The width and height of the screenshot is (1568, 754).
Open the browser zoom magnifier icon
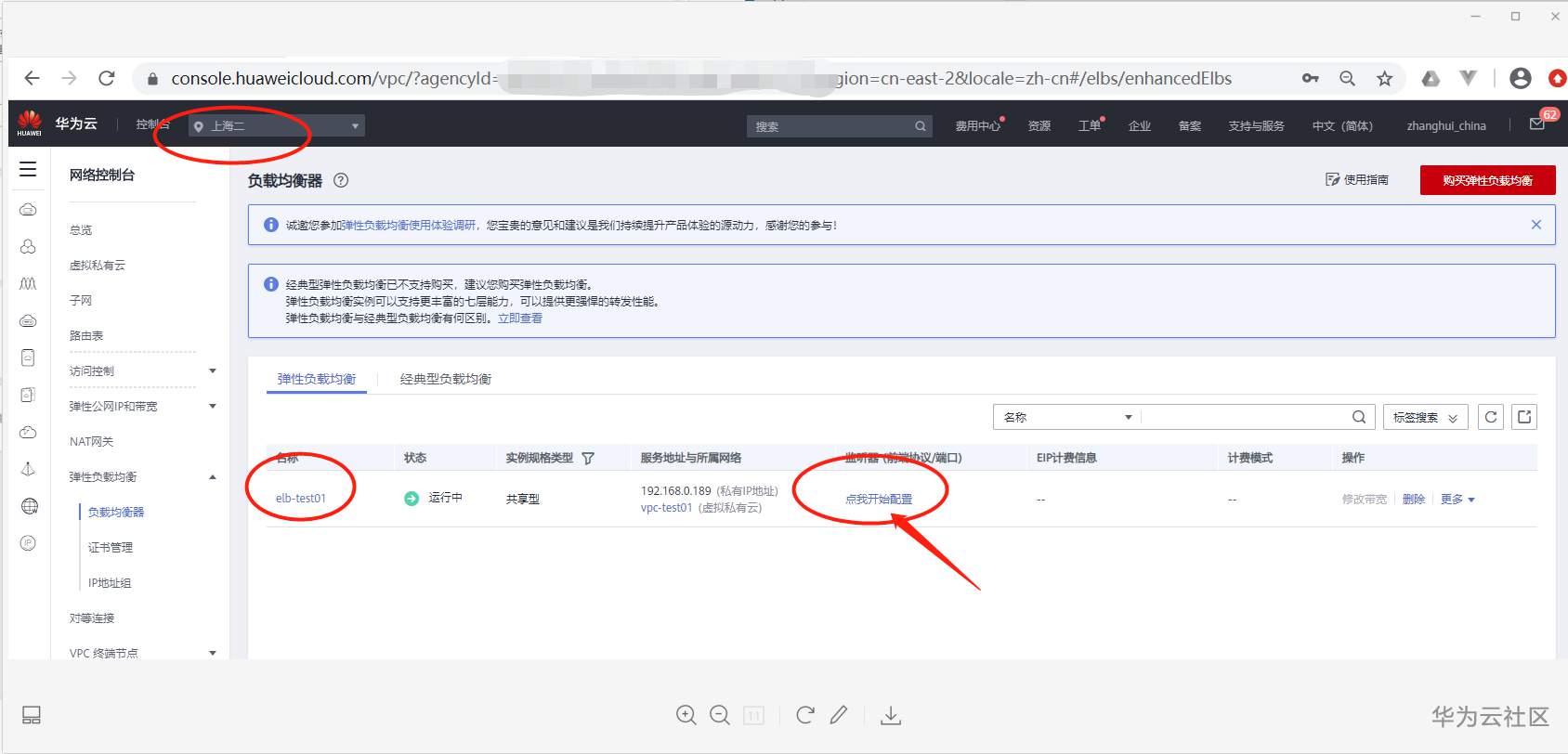click(1347, 79)
